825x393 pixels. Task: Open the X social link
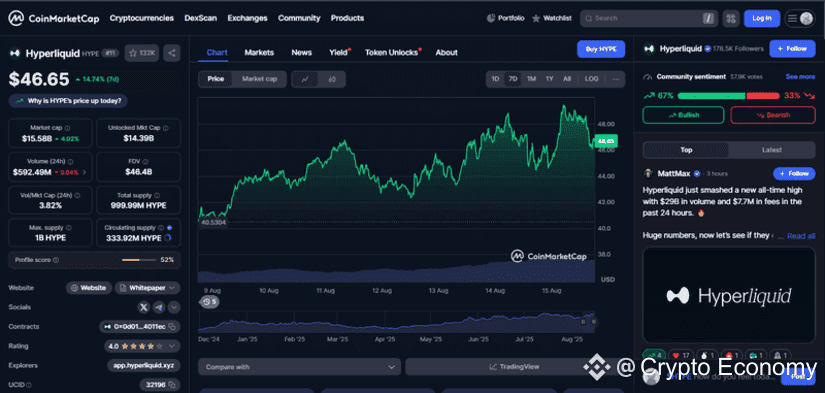point(144,307)
